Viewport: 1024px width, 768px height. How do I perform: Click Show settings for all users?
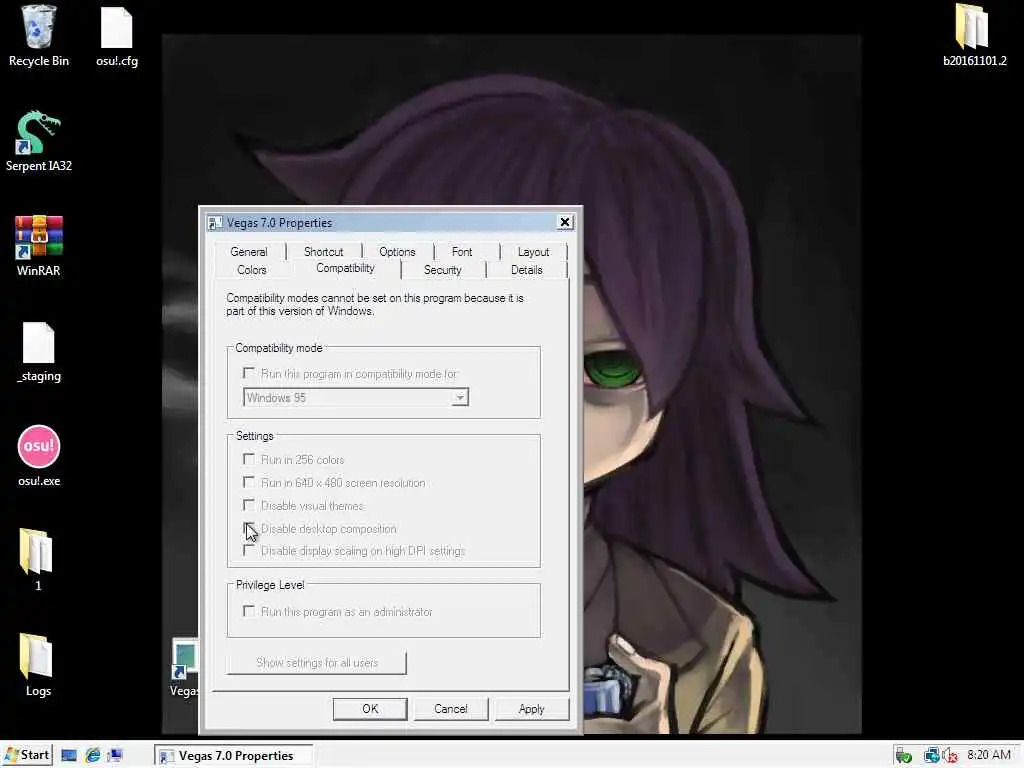[x=317, y=663]
